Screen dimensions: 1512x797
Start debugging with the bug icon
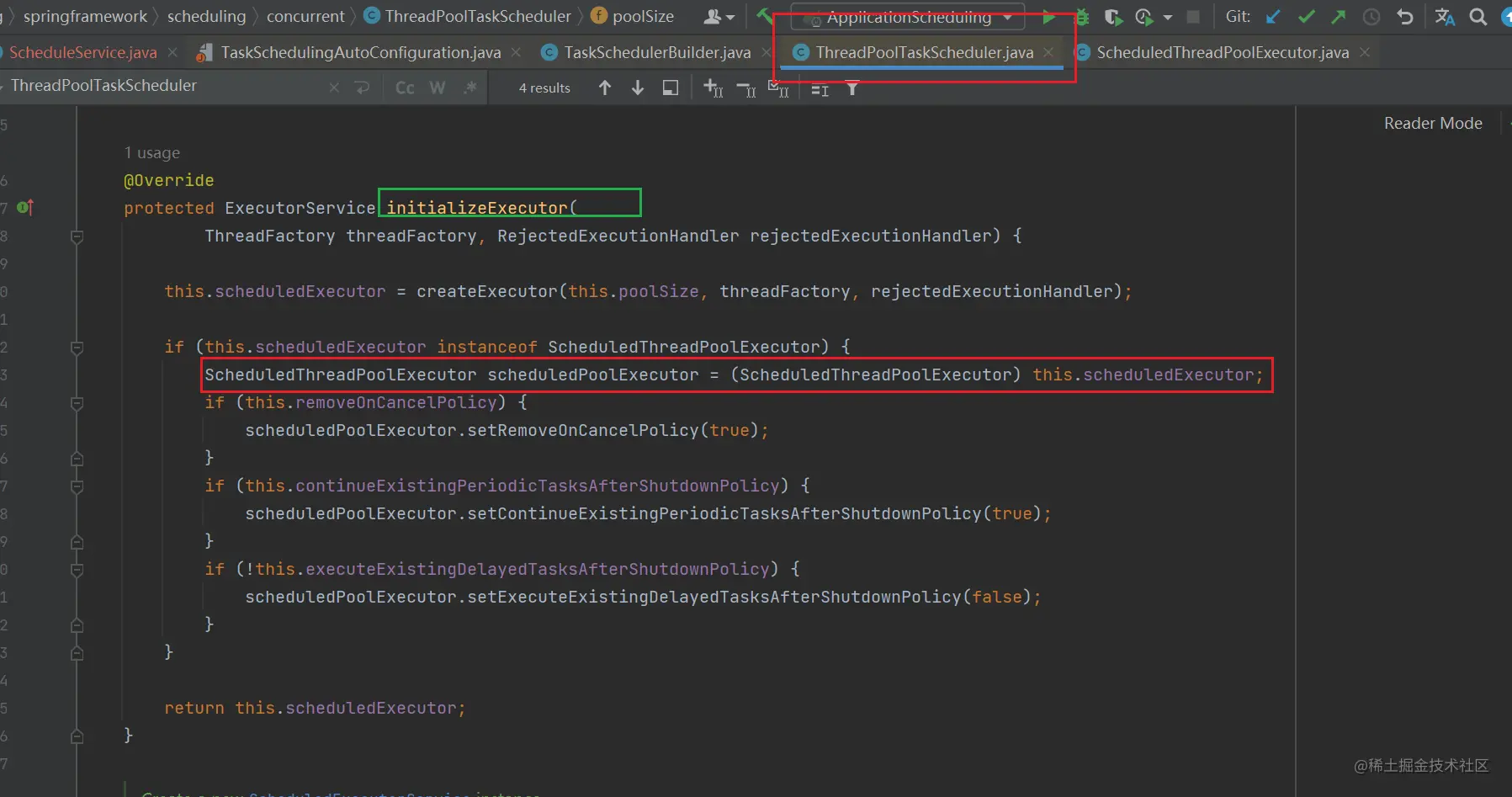point(1082,17)
